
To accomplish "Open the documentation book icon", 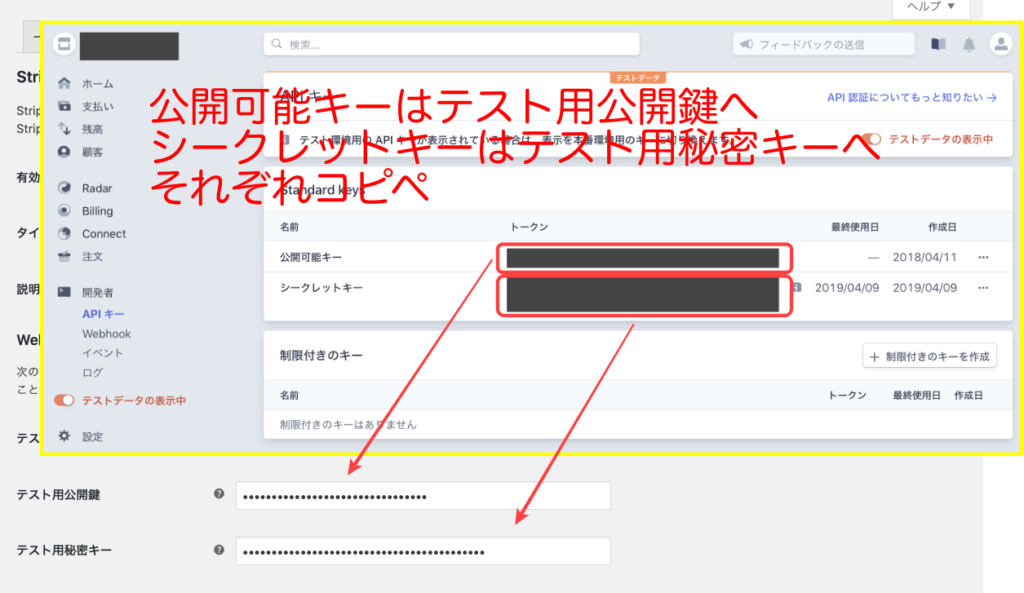I will (x=938, y=44).
